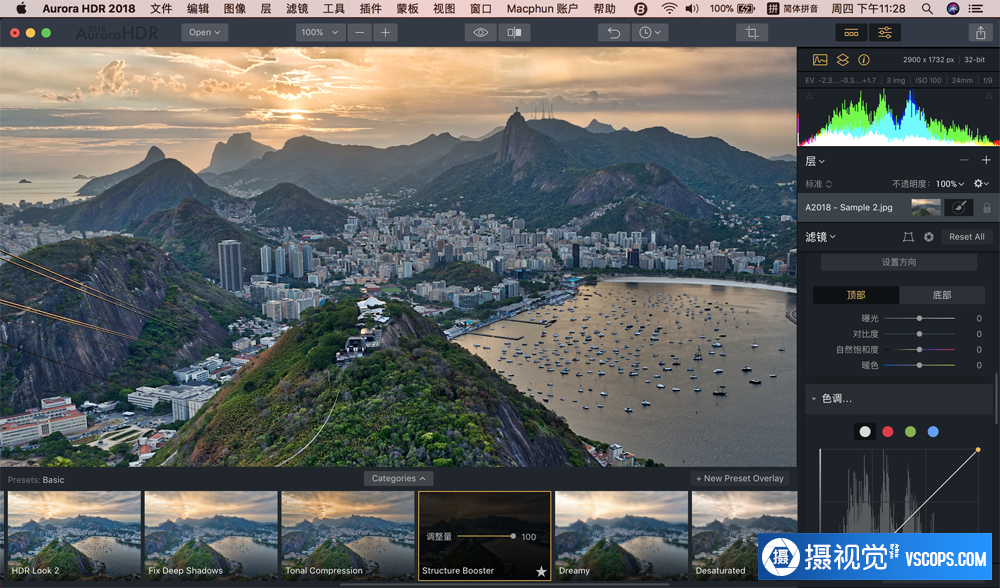The image size is (1000, 588).
Task: Click the Spotlight search icon
Action: (927, 8)
